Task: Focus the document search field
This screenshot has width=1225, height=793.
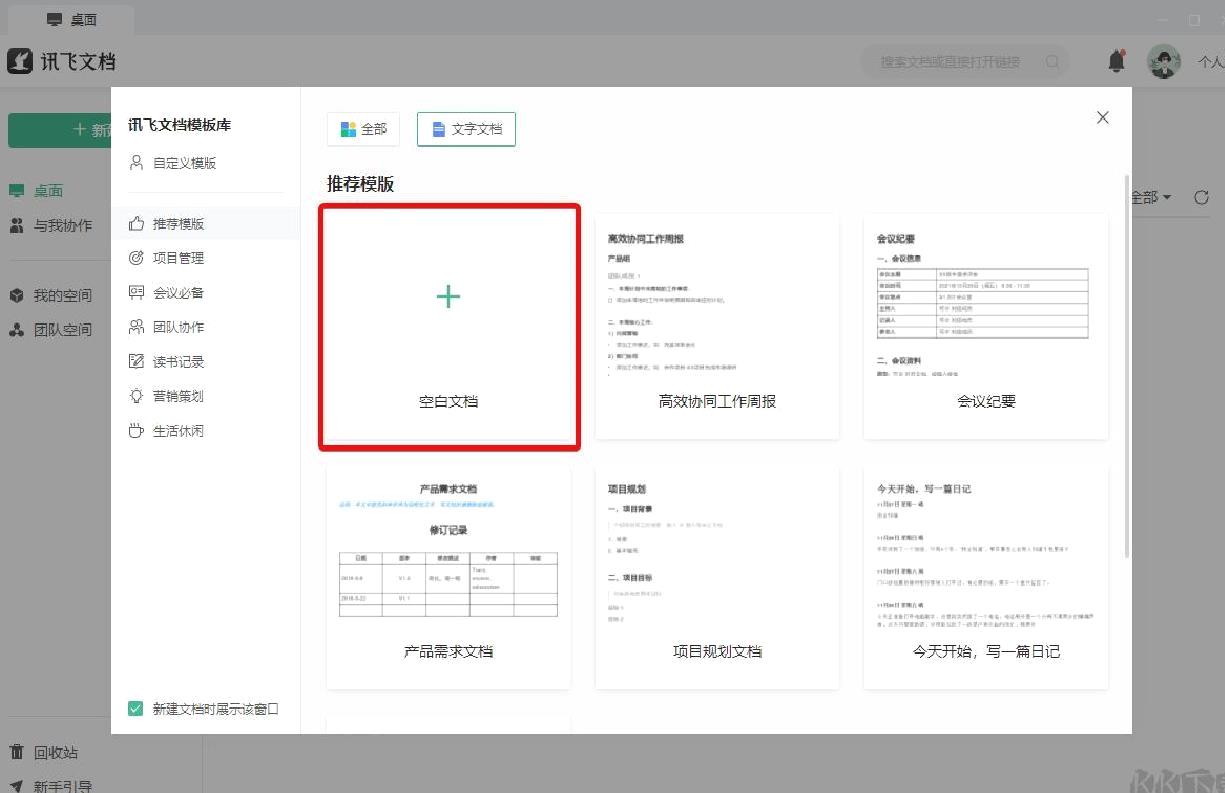Action: [964, 61]
